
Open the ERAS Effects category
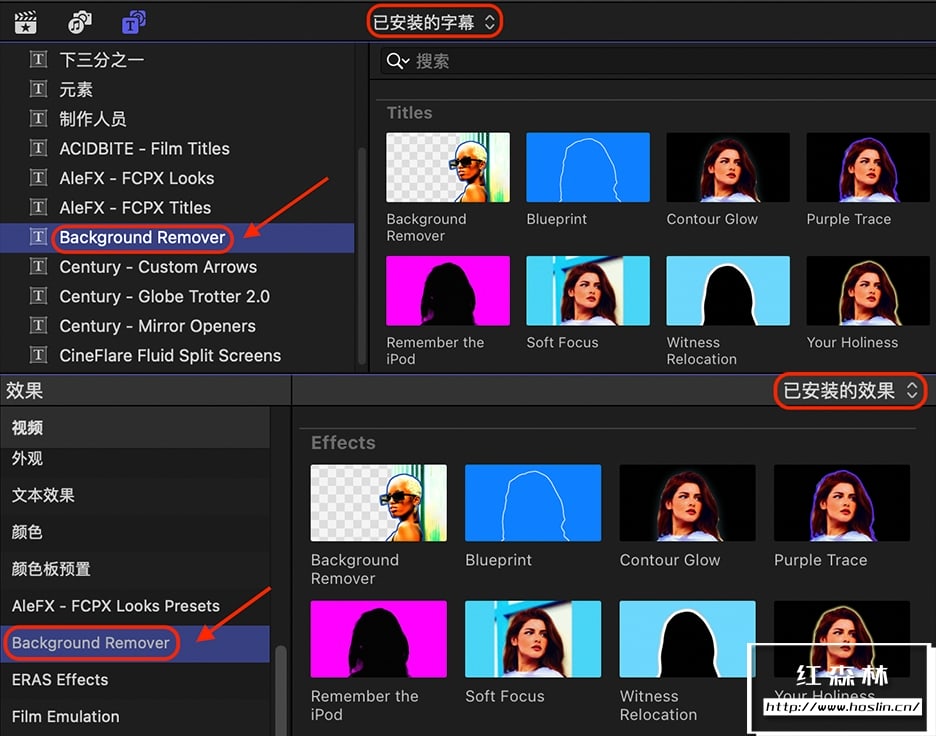coord(60,680)
